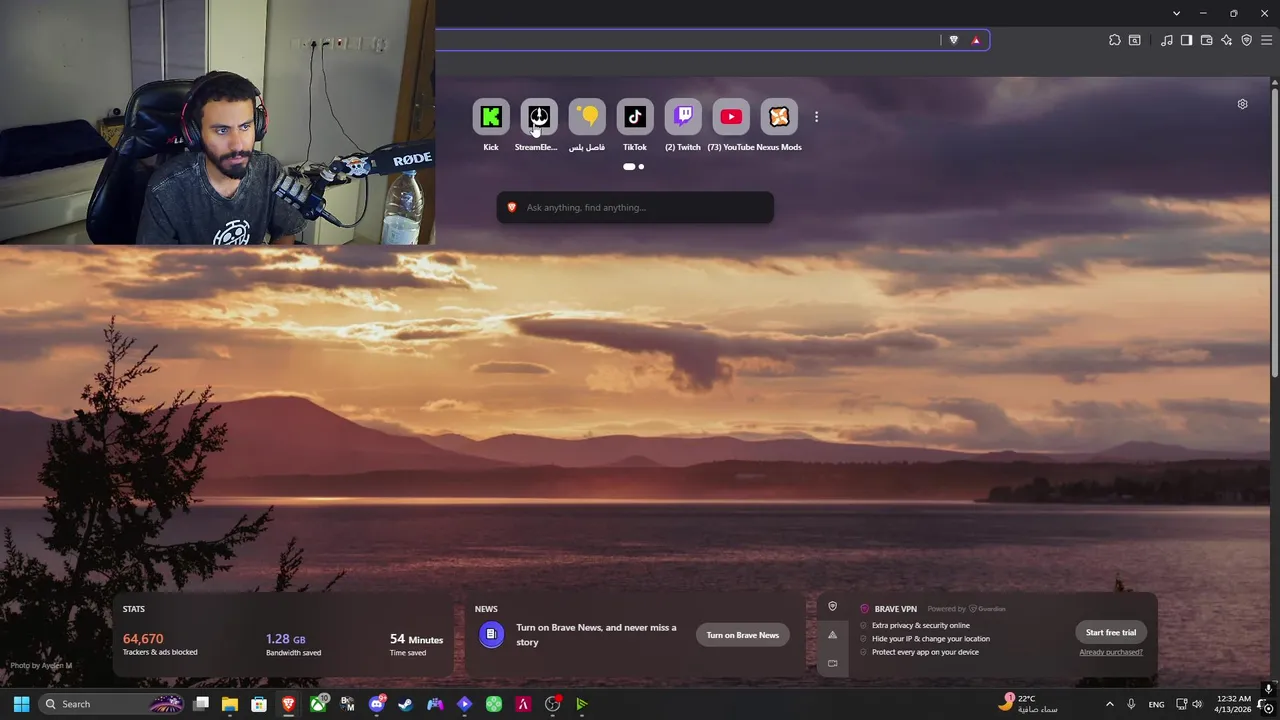Click the Brave browser taskbar icon
The image size is (1280, 720).
coord(288,704)
